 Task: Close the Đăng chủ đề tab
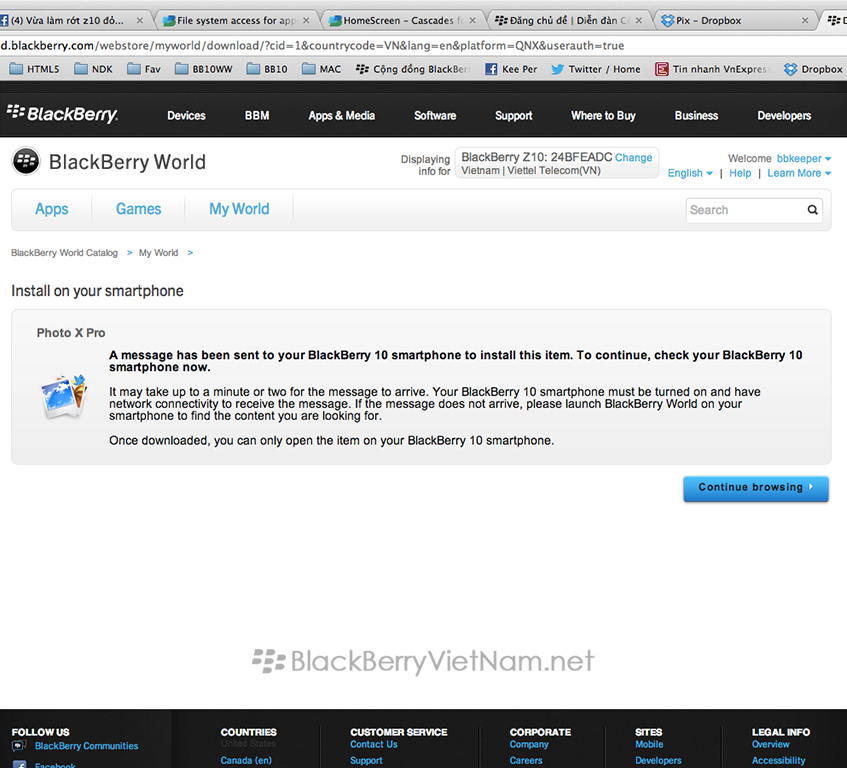[x=638, y=21]
